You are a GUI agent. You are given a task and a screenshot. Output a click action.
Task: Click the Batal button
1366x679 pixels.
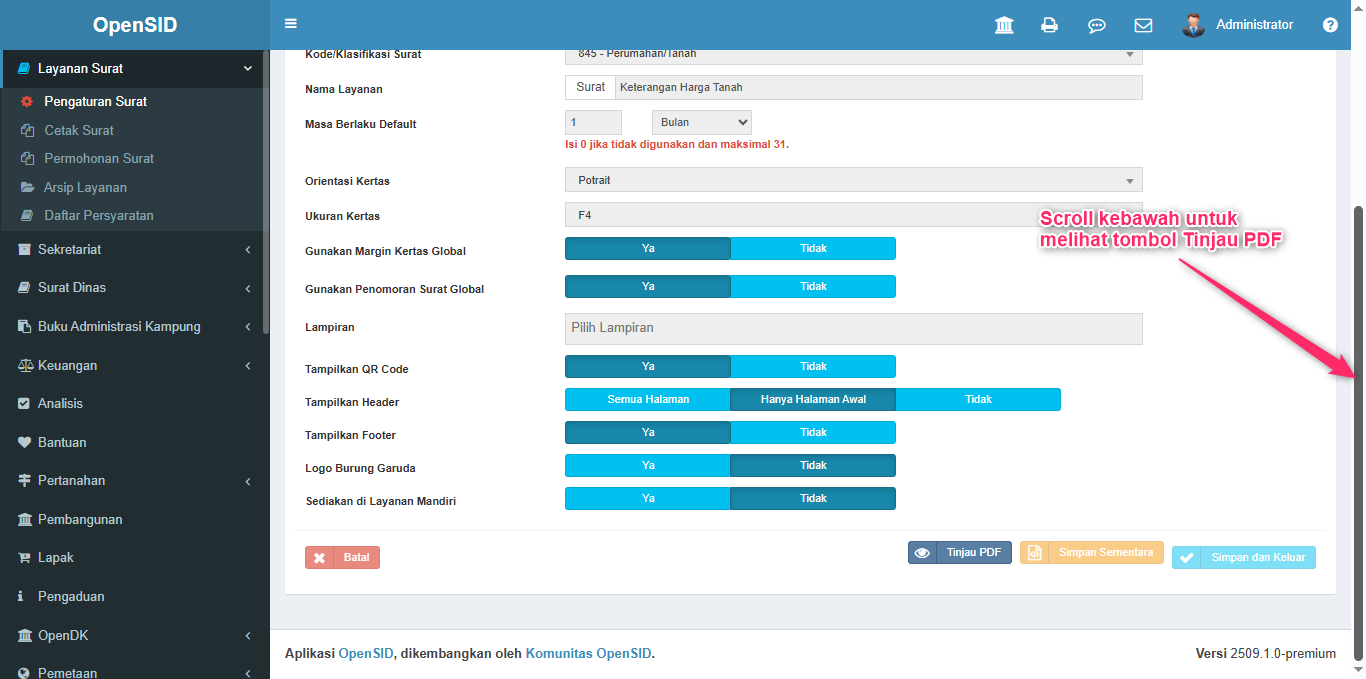342,558
